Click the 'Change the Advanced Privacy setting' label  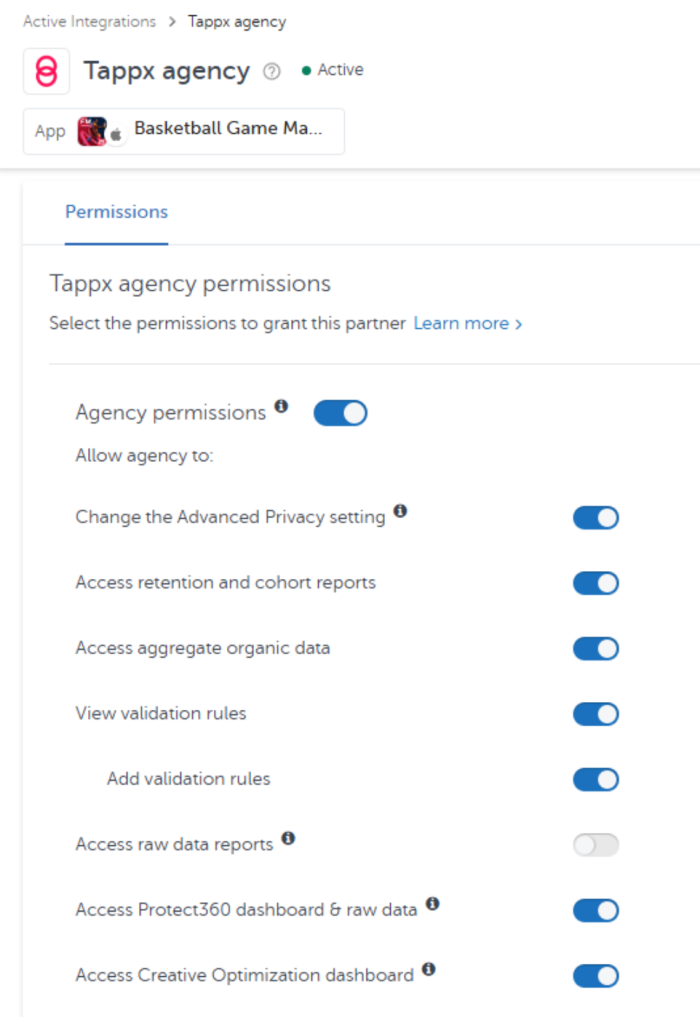coord(230,517)
